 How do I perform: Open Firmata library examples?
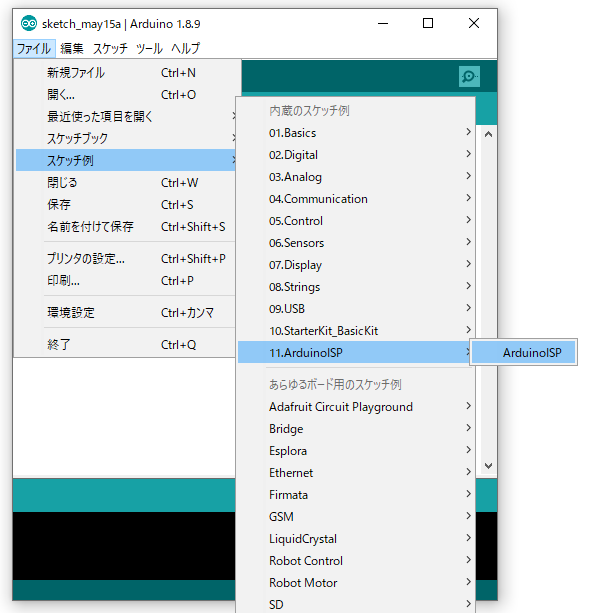[x=356, y=495]
